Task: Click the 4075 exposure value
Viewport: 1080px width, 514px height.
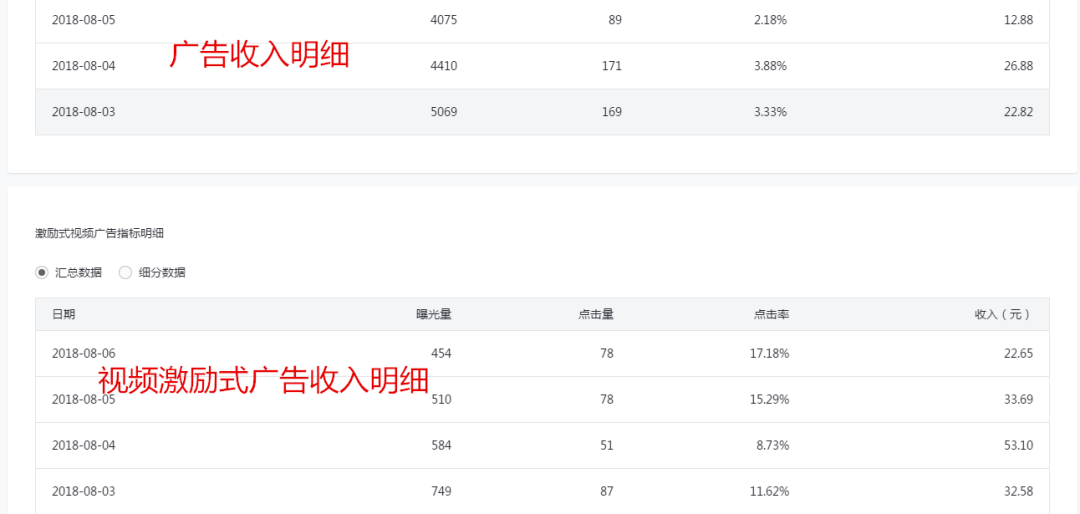Action: (x=443, y=20)
